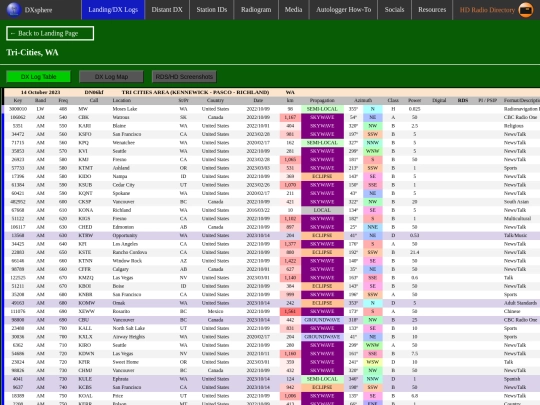Click the DXsphere globe logo icon
The image size is (540, 405).
[x=14, y=10]
